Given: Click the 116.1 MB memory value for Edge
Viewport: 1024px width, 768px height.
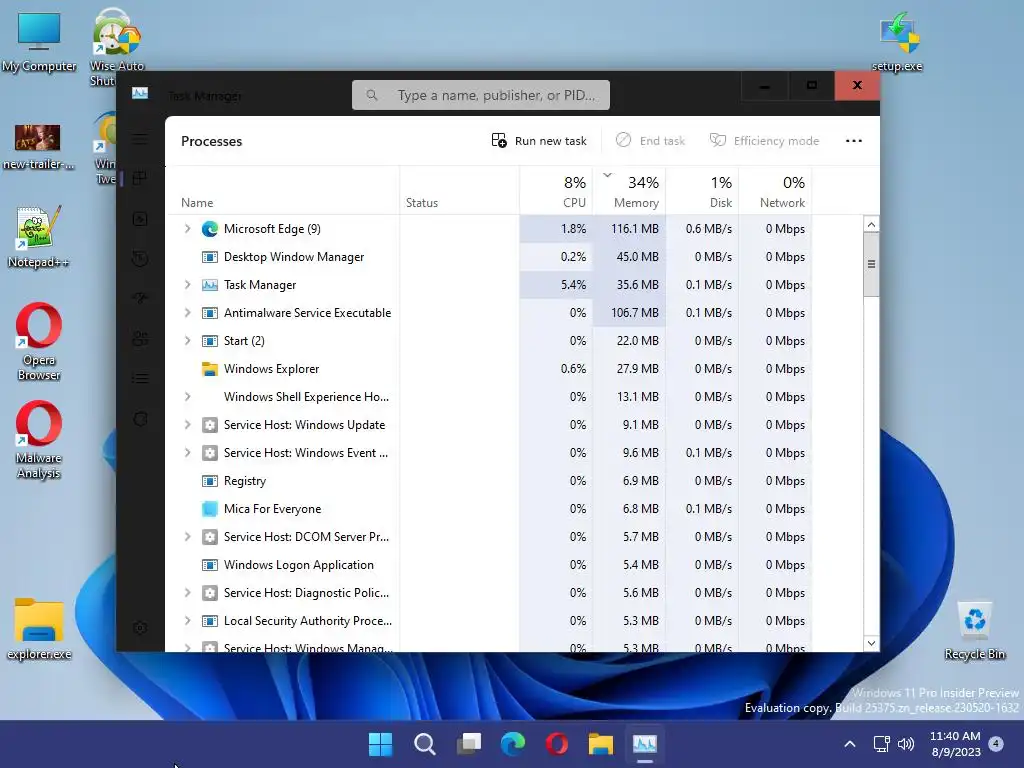Looking at the screenshot, I should [x=635, y=229].
